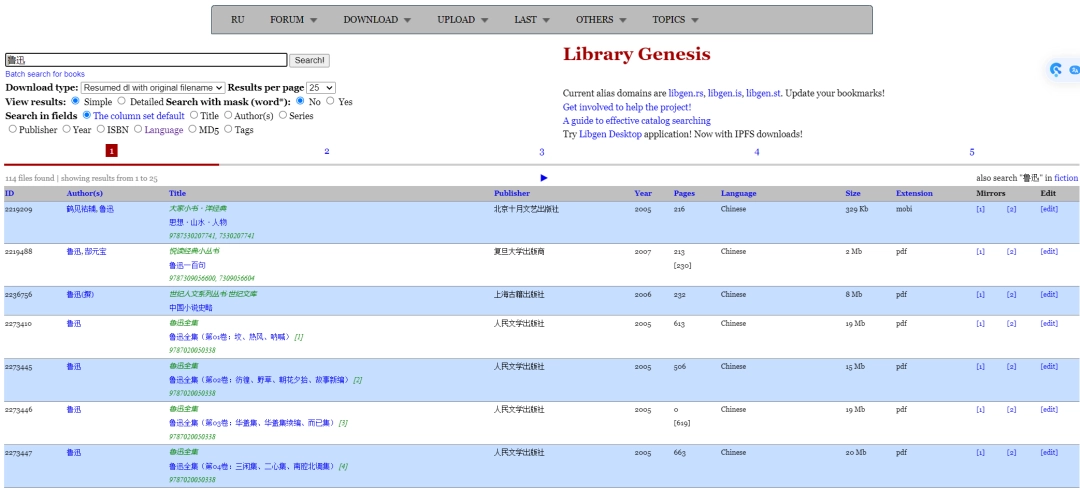Screen dimensions: 1080x490
Task: Open the floating blue assistant icon
Action: 1056,70
